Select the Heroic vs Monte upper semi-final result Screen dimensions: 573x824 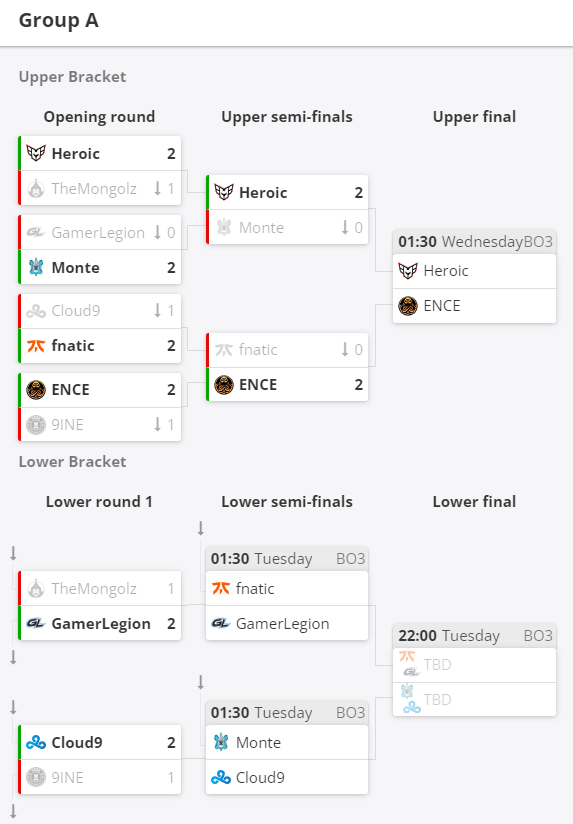point(287,210)
